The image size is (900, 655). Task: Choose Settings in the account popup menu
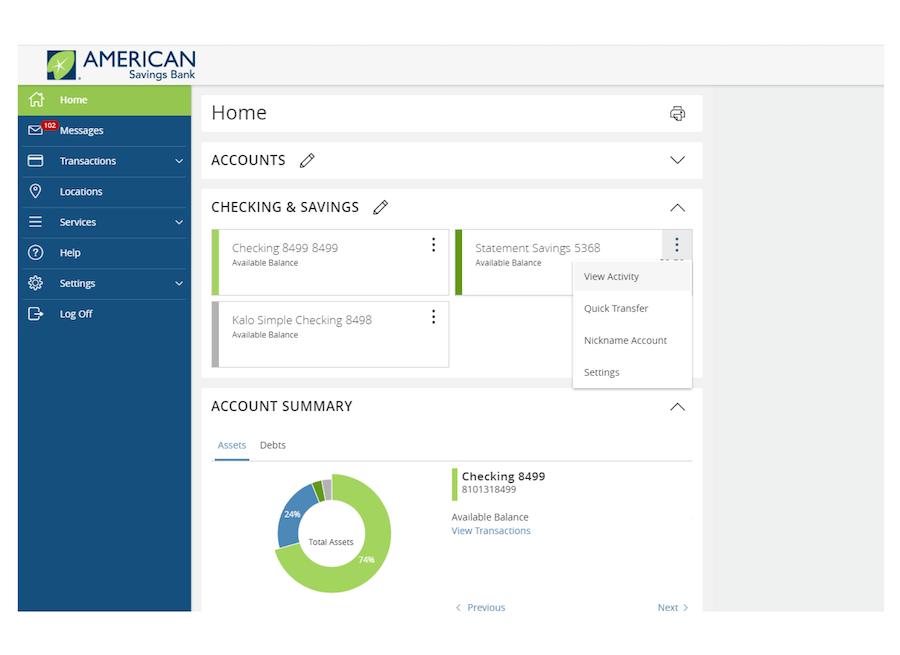[632, 372]
